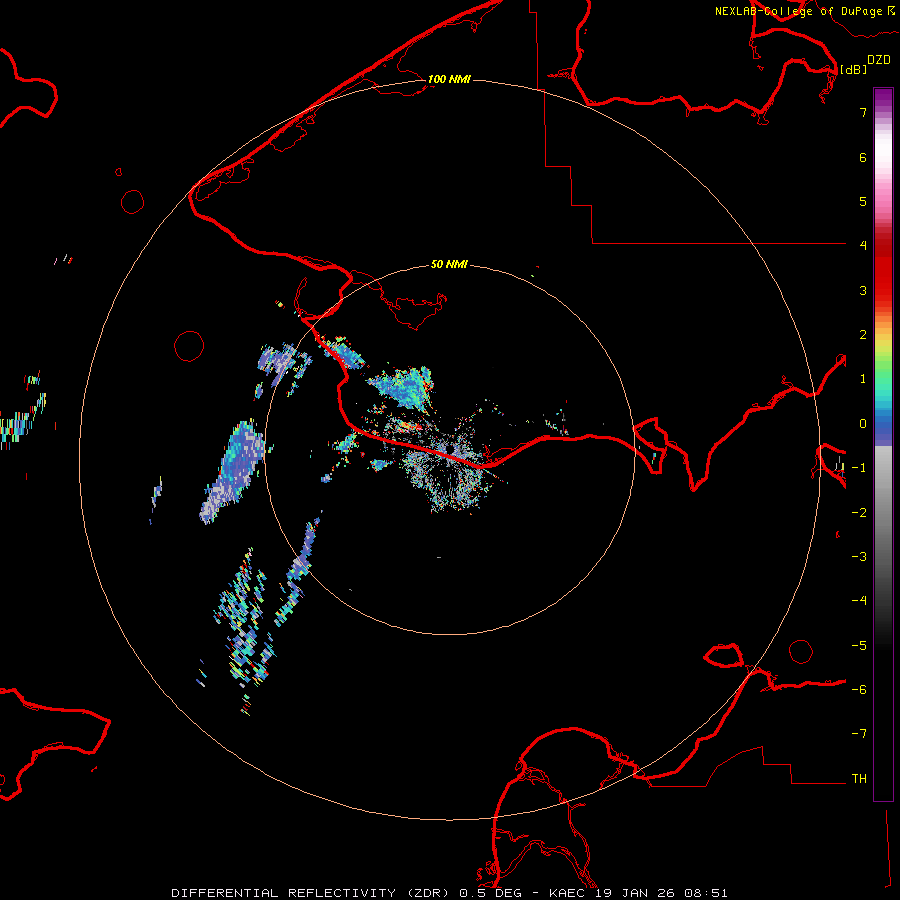Select the -2 dB scale tick label

(x=859, y=513)
